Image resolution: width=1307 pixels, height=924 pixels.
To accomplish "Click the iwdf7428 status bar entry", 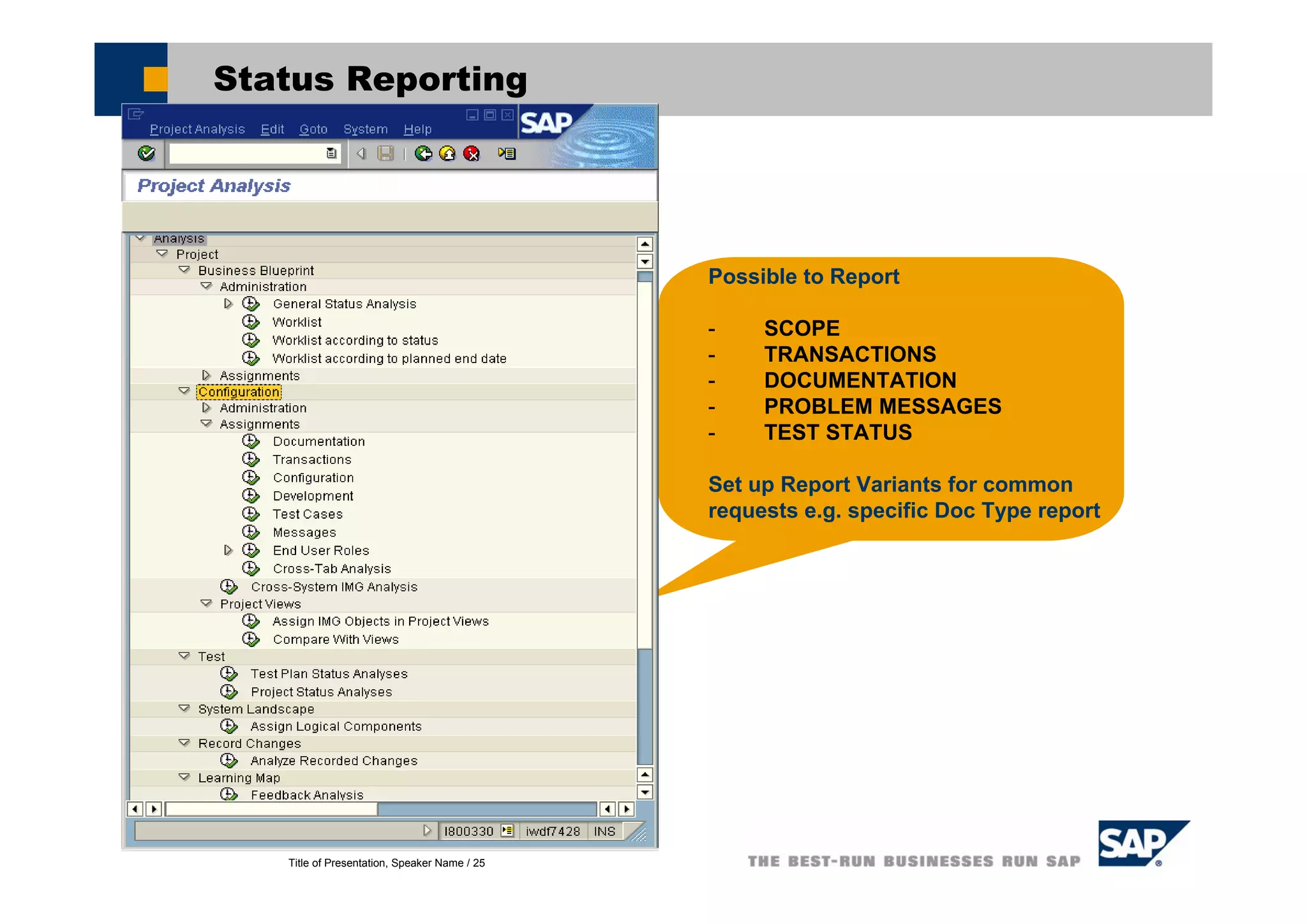I will point(553,831).
